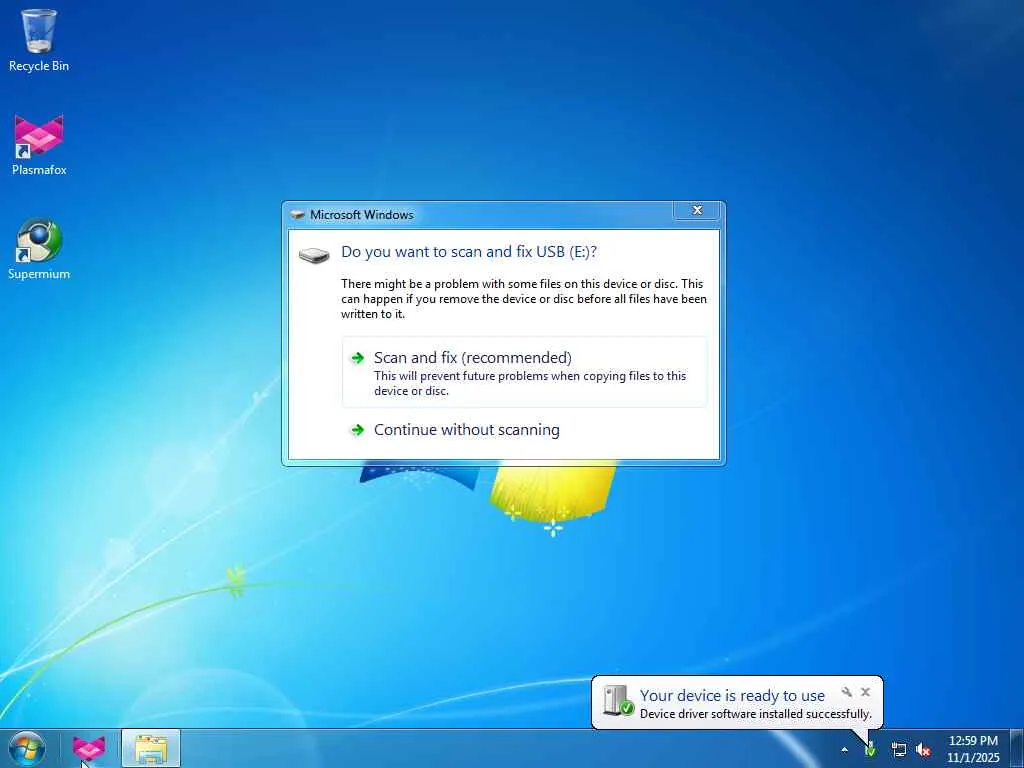Choose Scan and fix (recommended)
This screenshot has width=1024, height=768.
point(524,372)
